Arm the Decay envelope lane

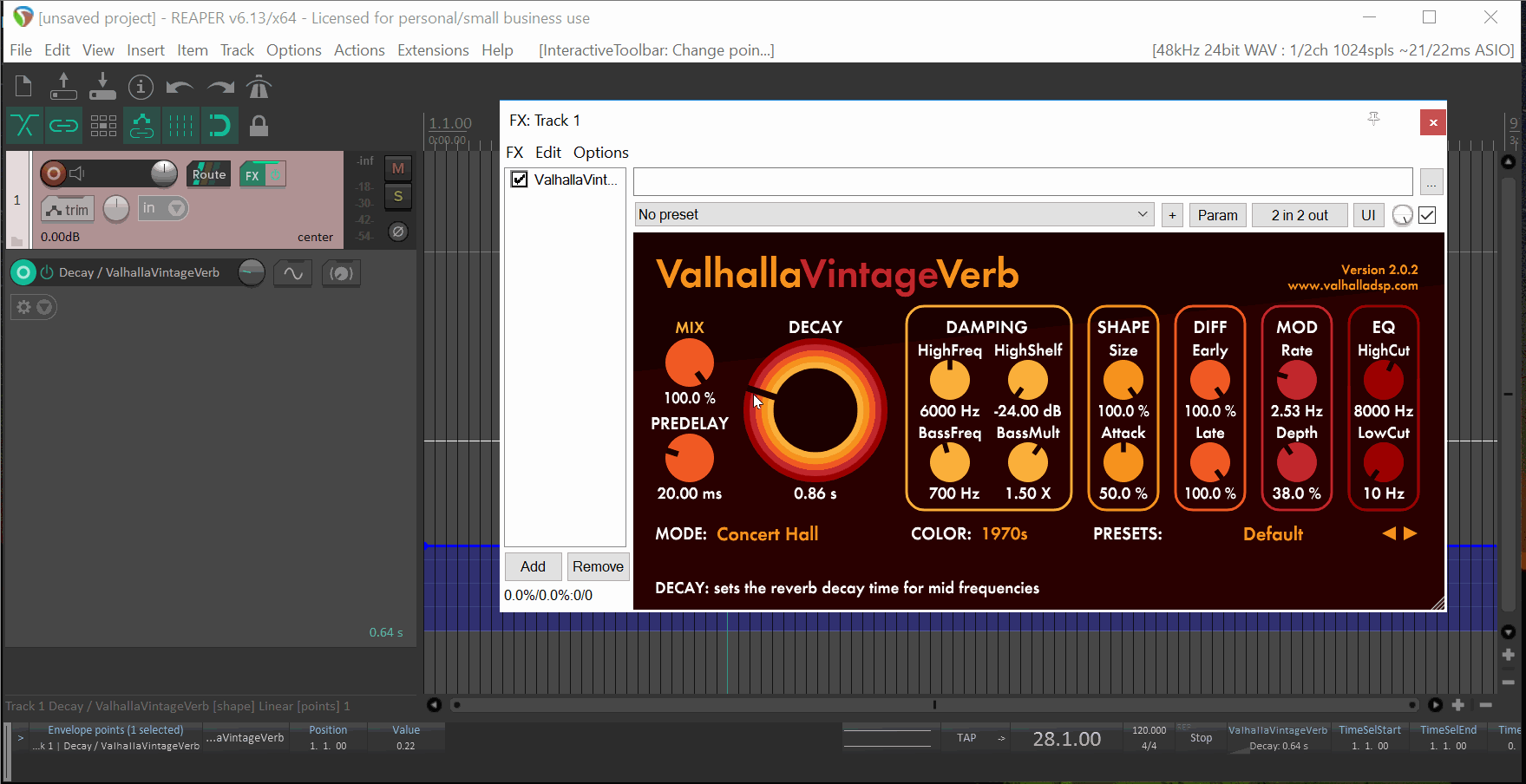[23, 272]
